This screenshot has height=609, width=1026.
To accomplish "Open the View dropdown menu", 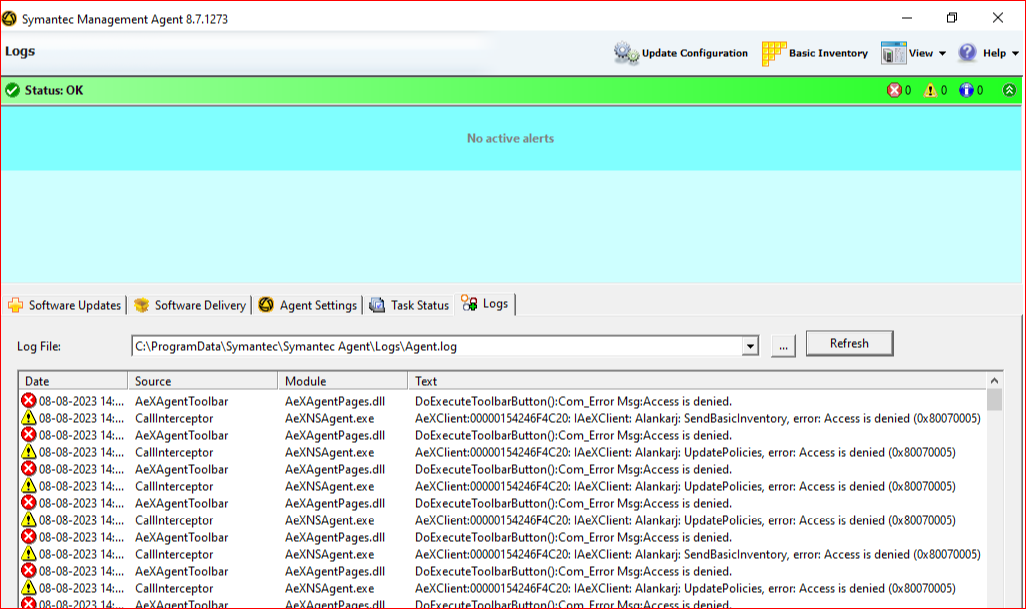I will pos(913,53).
